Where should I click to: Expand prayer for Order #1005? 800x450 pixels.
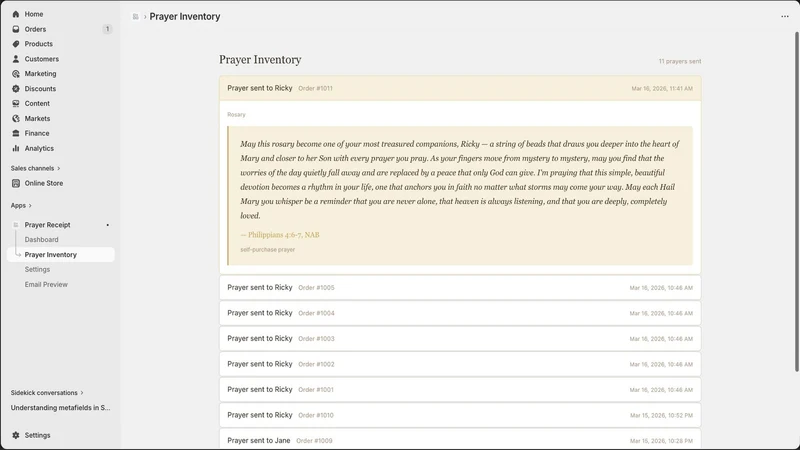[460, 287]
